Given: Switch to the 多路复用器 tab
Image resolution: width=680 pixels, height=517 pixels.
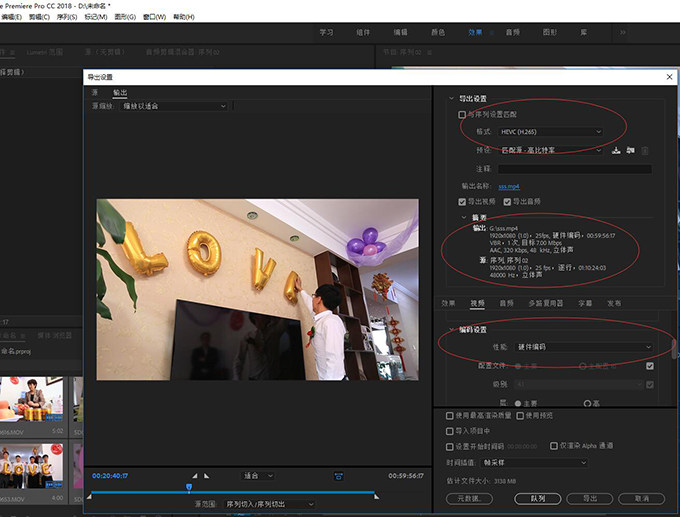Looking at the screenshot, I should click(546, 303).
